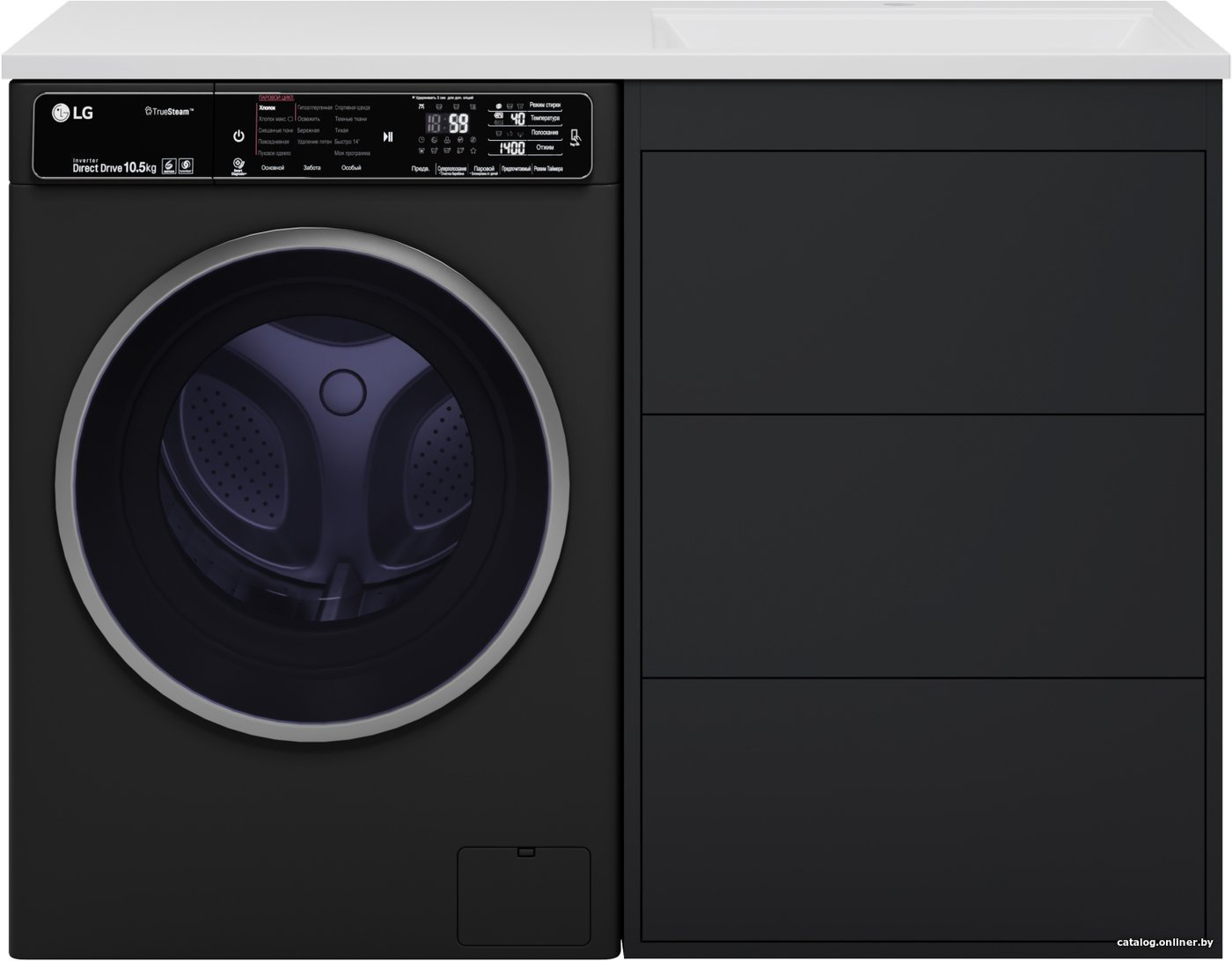This screenshot has height=961, width=1232.
Task: Toggle the Предв. prewash option
Action: coord(422,168)
